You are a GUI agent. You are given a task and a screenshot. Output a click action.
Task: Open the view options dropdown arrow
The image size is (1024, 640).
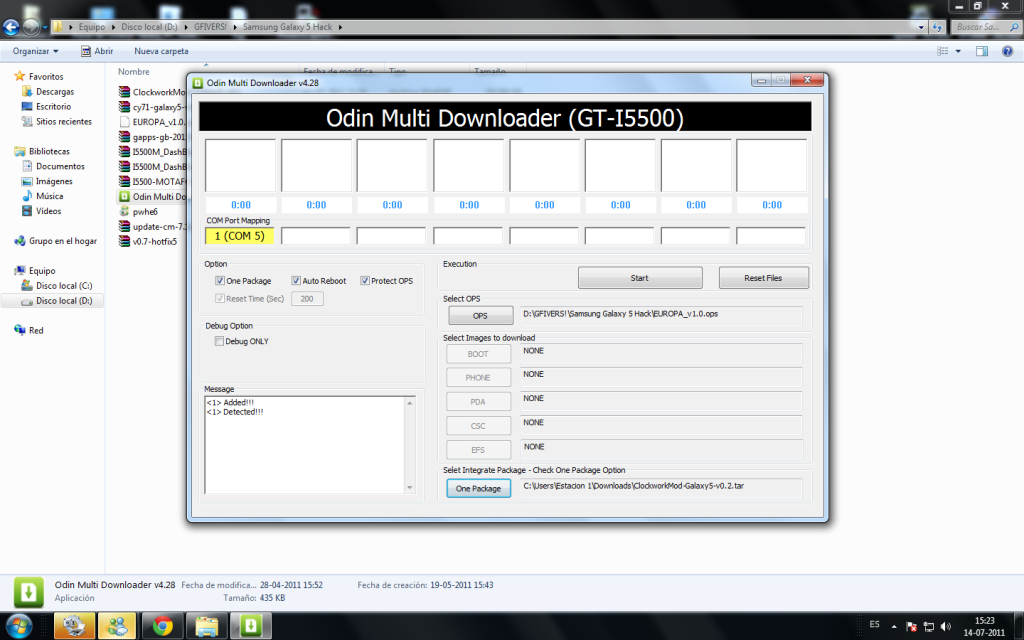click(958, 51)
